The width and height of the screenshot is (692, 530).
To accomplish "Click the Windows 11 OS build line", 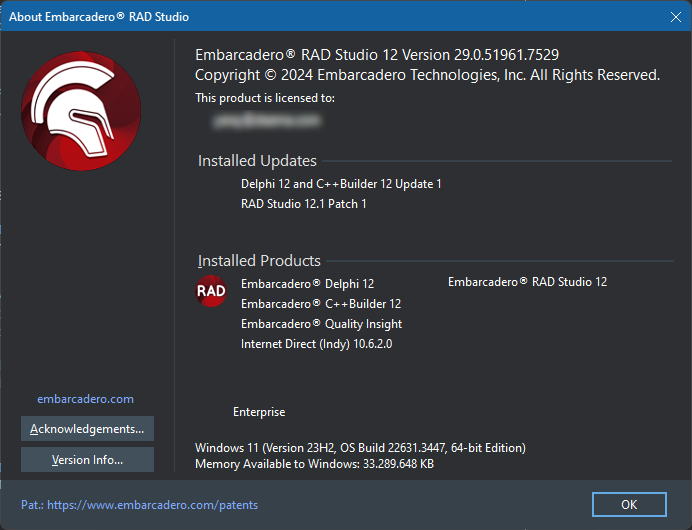I will [360, 448].
